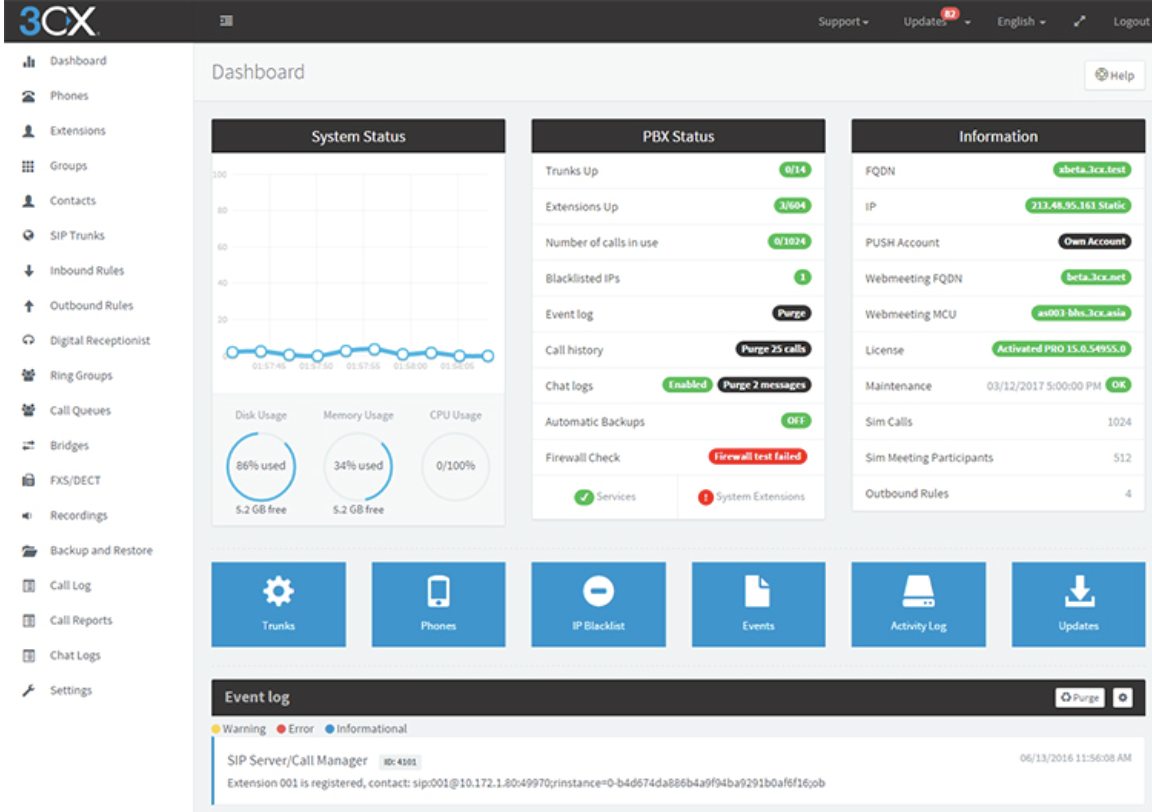
Task: Click the Contacts person icon
Action: click(29, 201)
